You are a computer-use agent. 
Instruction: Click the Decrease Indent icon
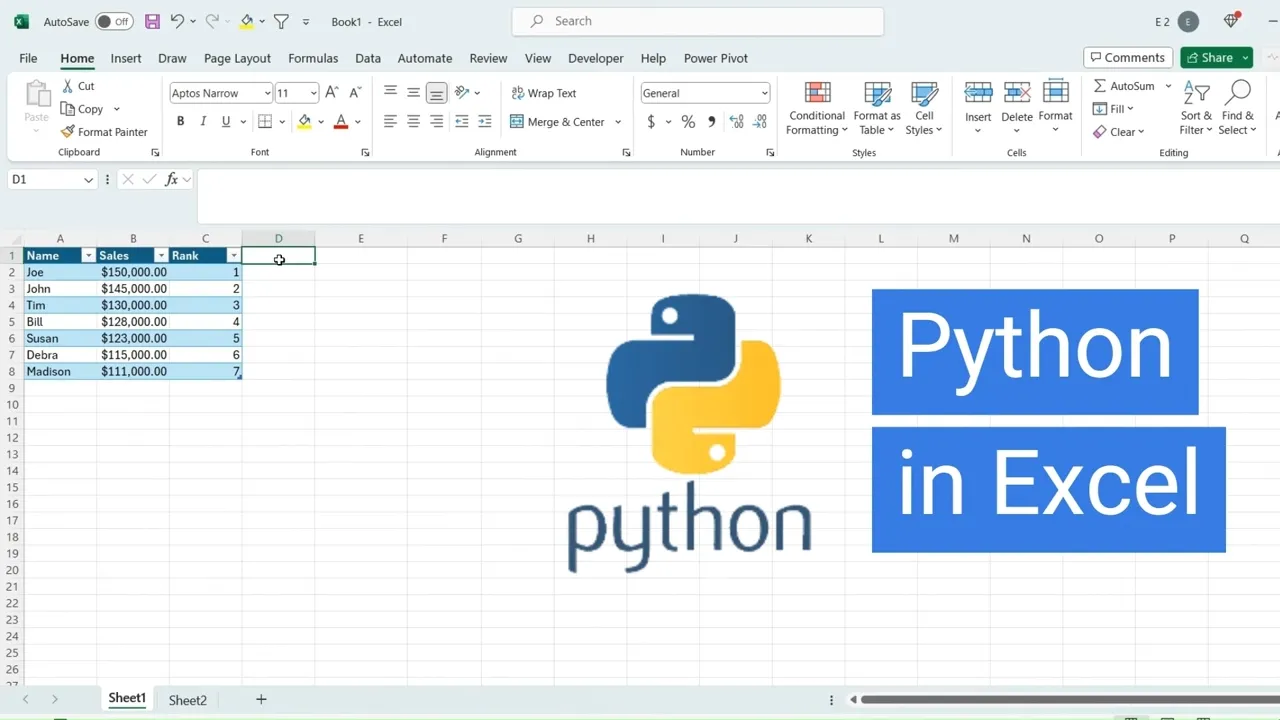461,122
